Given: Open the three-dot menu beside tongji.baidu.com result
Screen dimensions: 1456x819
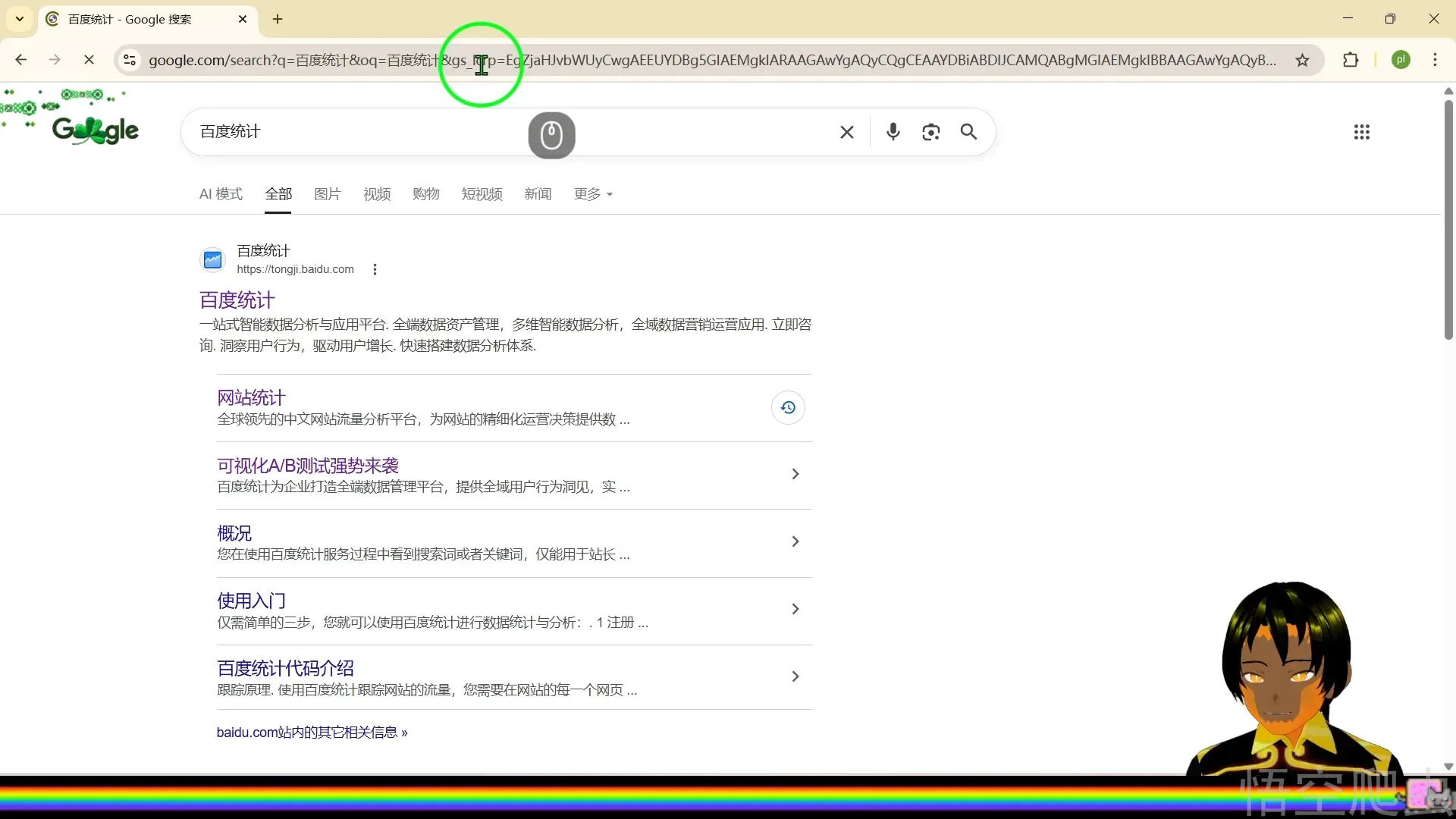Looking at the screenshot, I should point(373,268).
